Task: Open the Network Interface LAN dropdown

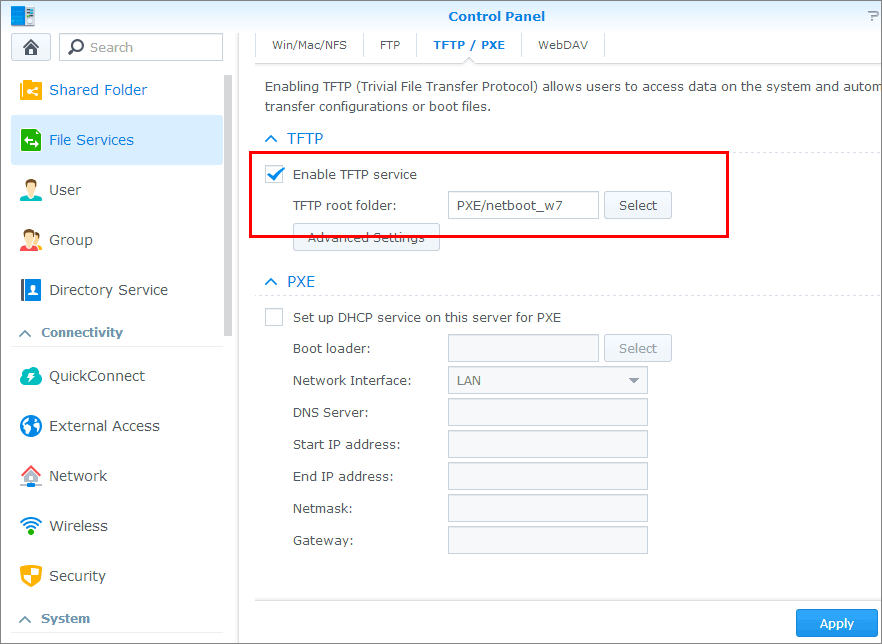Action: (633, 380)
